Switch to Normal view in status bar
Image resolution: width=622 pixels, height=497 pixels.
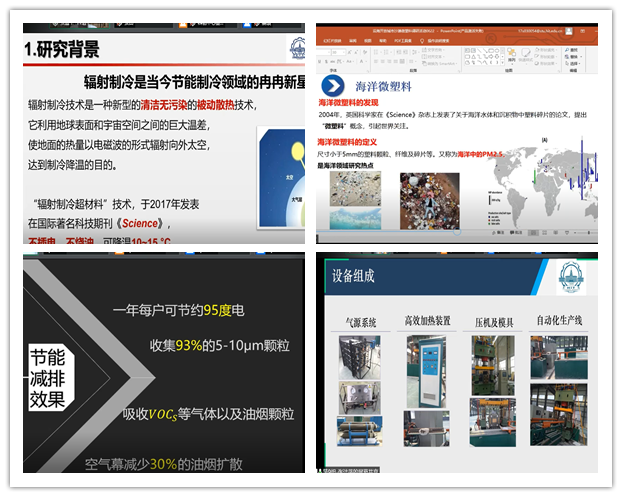(534, 233)
